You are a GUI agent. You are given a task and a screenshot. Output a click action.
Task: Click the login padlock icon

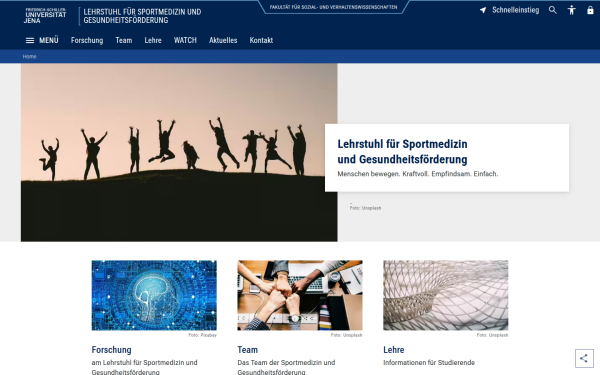pyautogui.click(x=590, y=10)
